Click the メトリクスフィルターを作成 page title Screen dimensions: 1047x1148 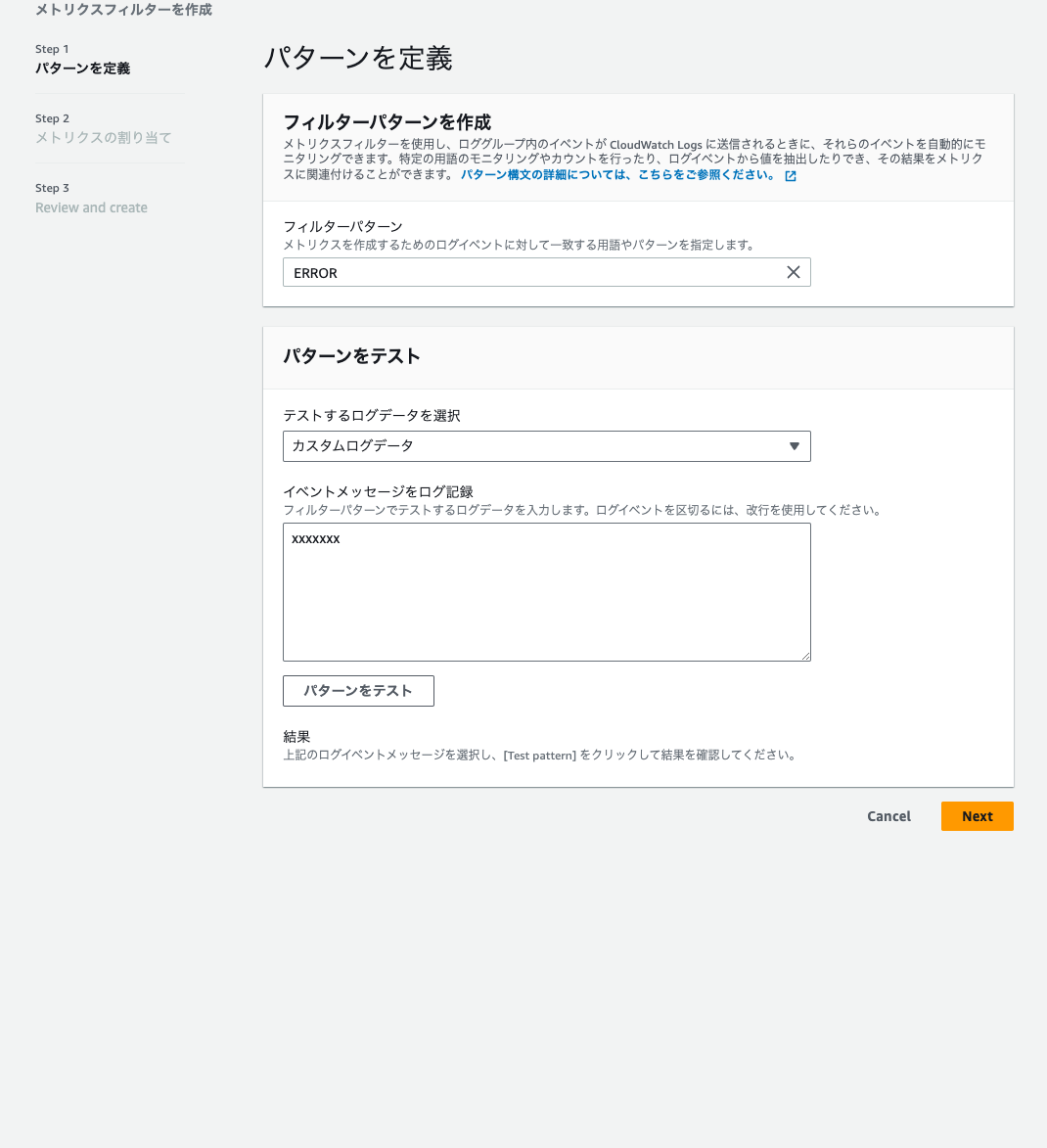click(x=123, y=10)
